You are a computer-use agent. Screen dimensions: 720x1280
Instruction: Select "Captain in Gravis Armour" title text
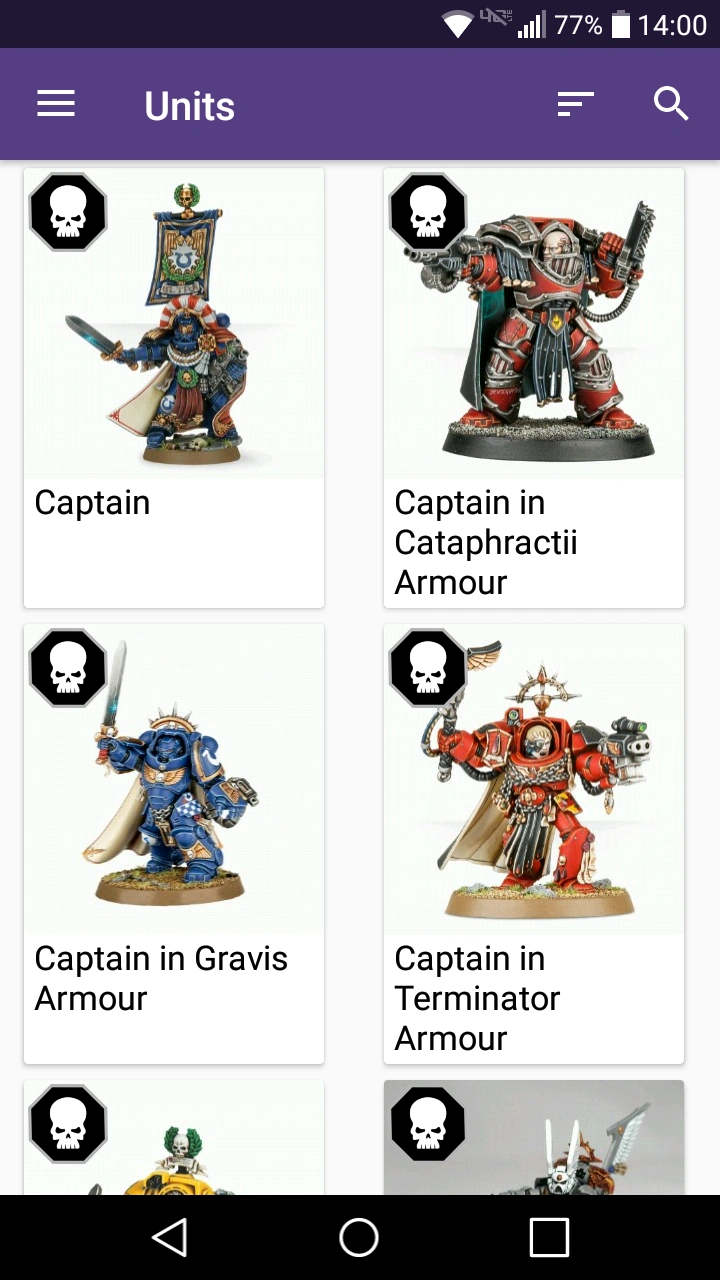pyautogui.click(x=161, y=978)
